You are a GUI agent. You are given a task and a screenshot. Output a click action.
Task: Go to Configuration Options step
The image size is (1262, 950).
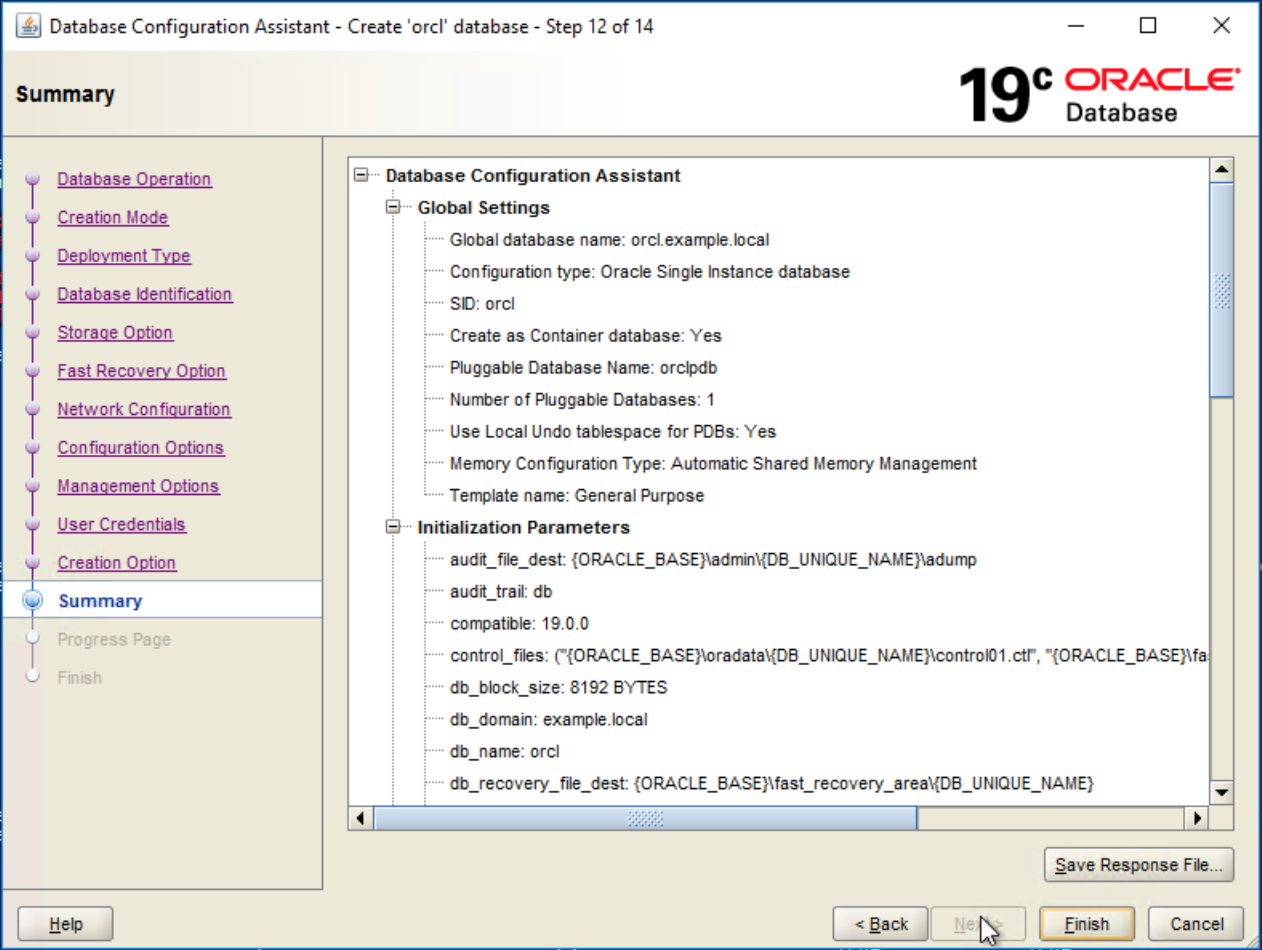click(x=141, y=448)
